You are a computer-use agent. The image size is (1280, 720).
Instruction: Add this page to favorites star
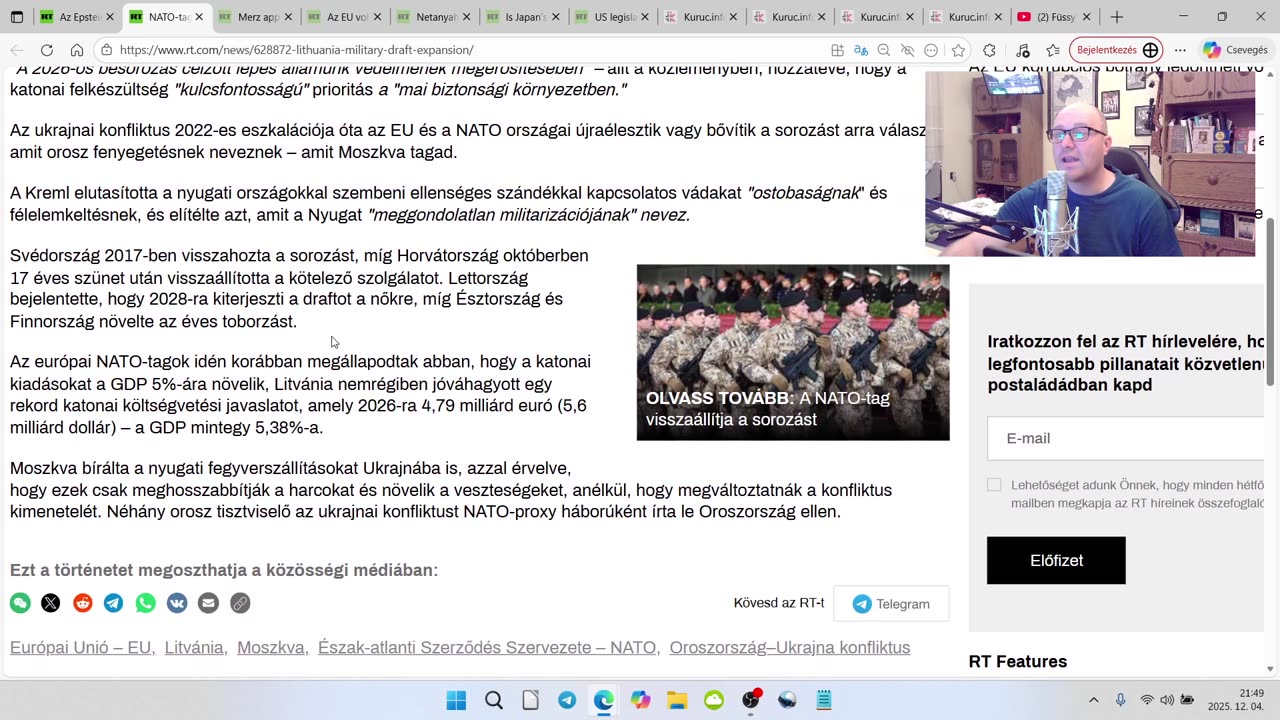958,50
